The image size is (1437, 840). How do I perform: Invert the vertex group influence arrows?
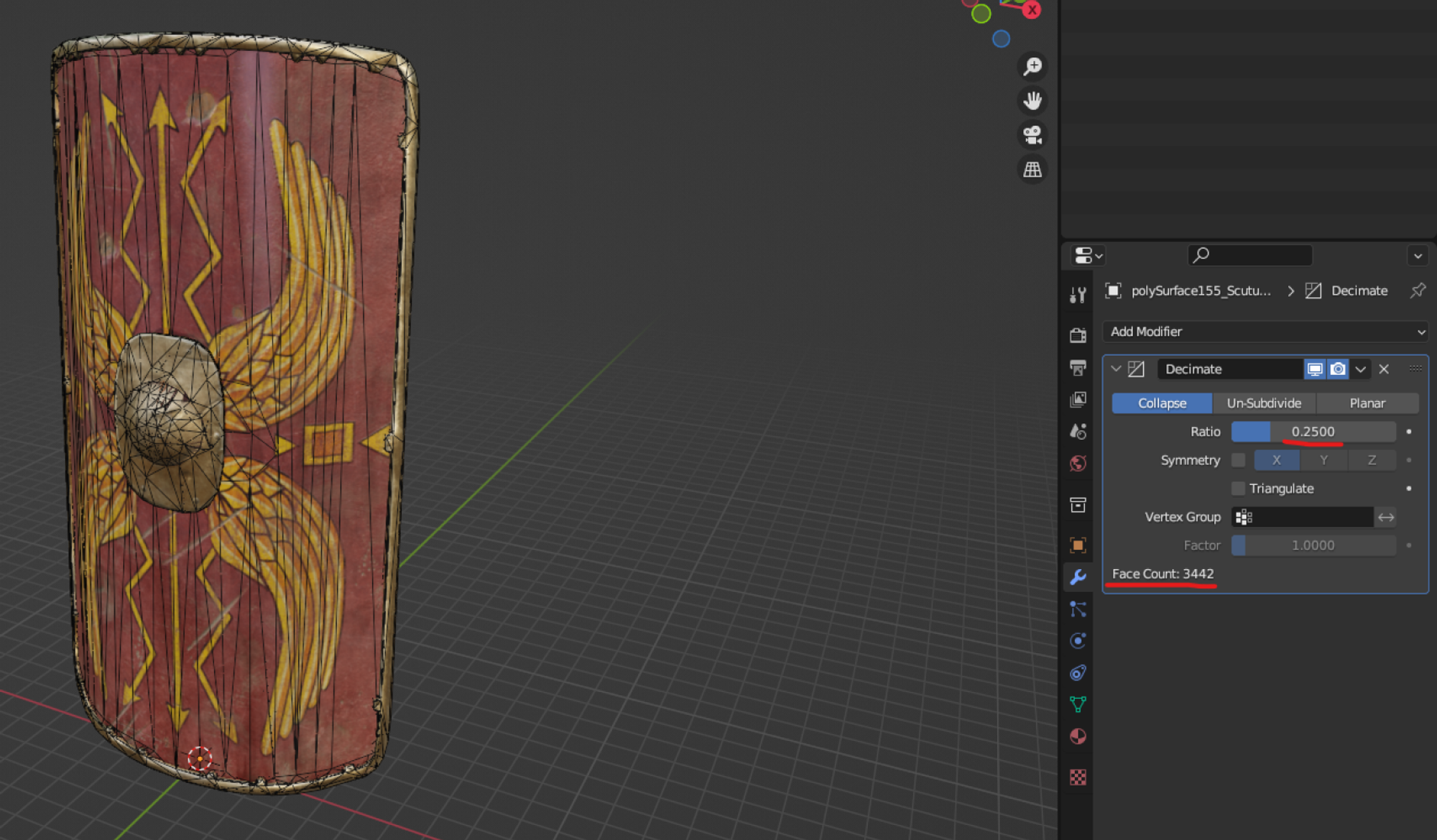(1386, 517)
